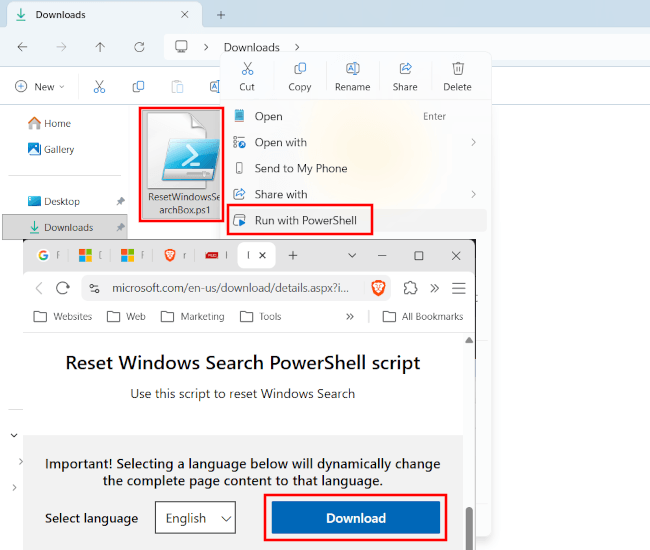
Task: Open the Websites bookmarks folder
Action: click(x=63, y=317)
